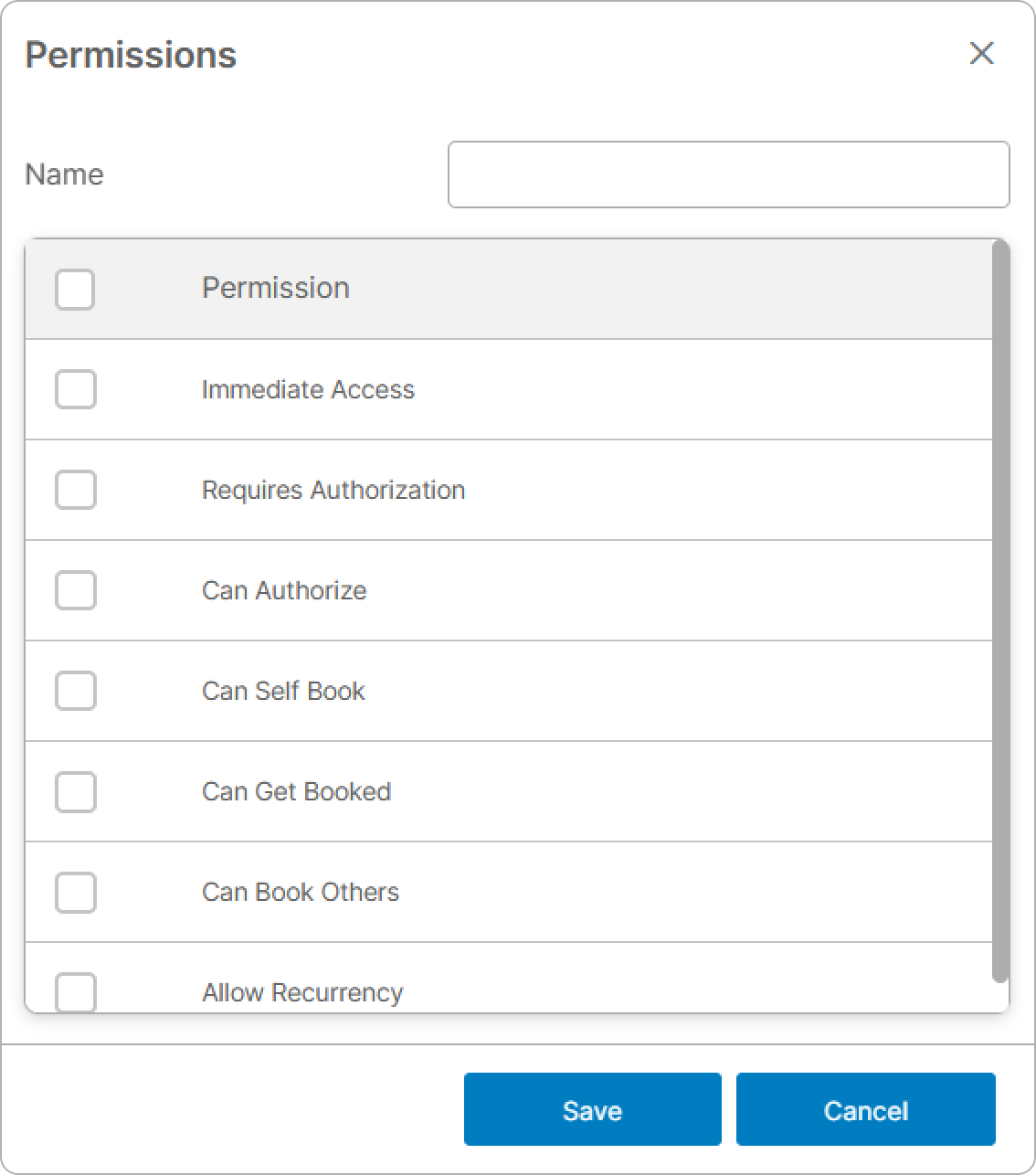The image size is (1036, 1175).
Task: Click the Name field label
Action: 64,174
